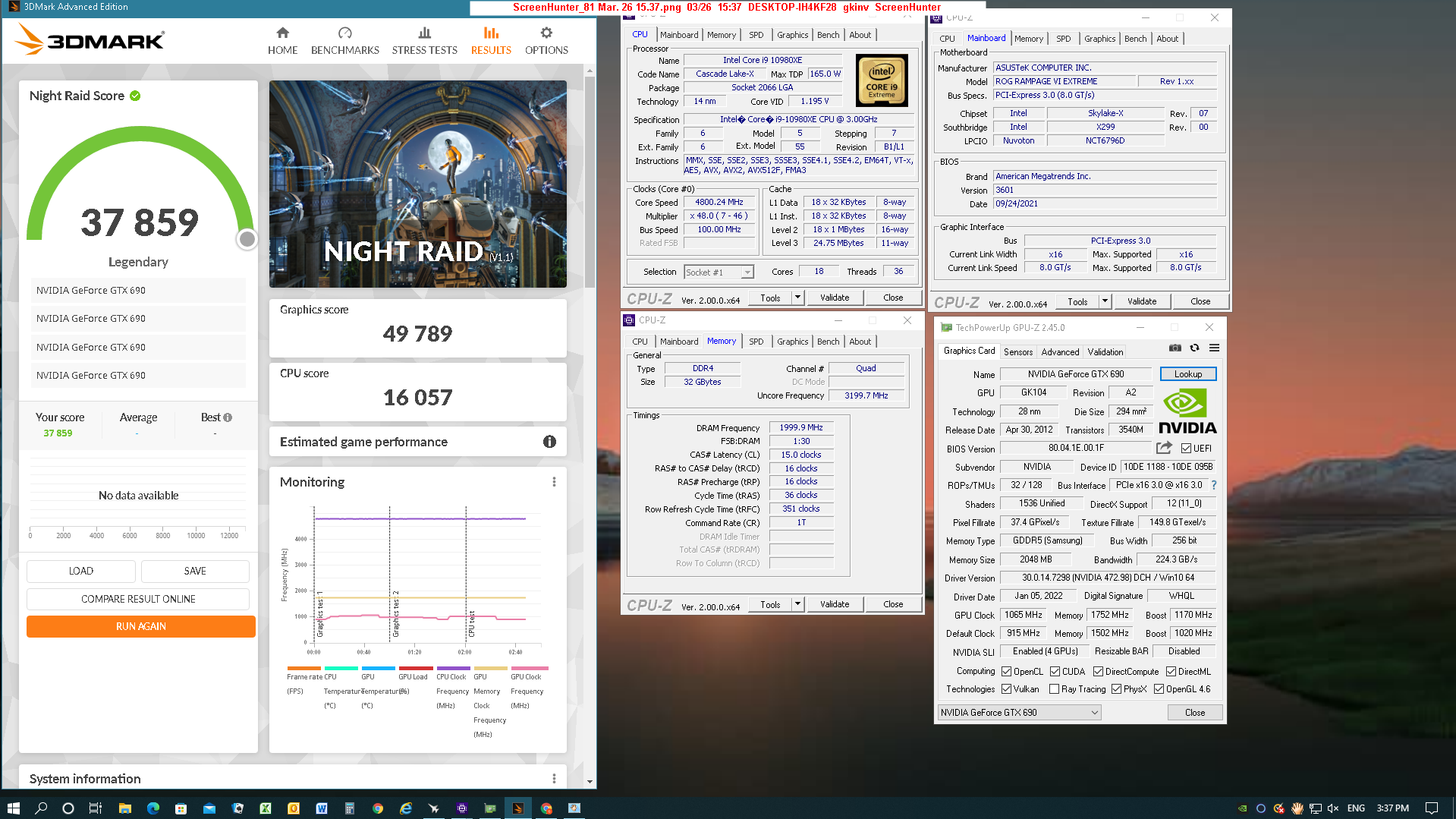Image resolution: width=1456 pixels, height=819 pixels.
Task: Enable the Ray Tracing checkbox
Action: click(x=1054, y=689)
